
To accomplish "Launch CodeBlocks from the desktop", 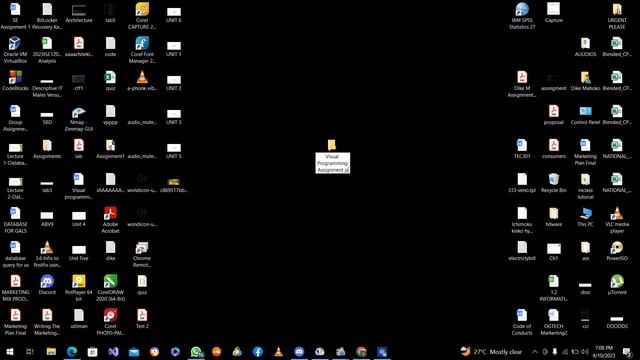I will coord(15,80).
